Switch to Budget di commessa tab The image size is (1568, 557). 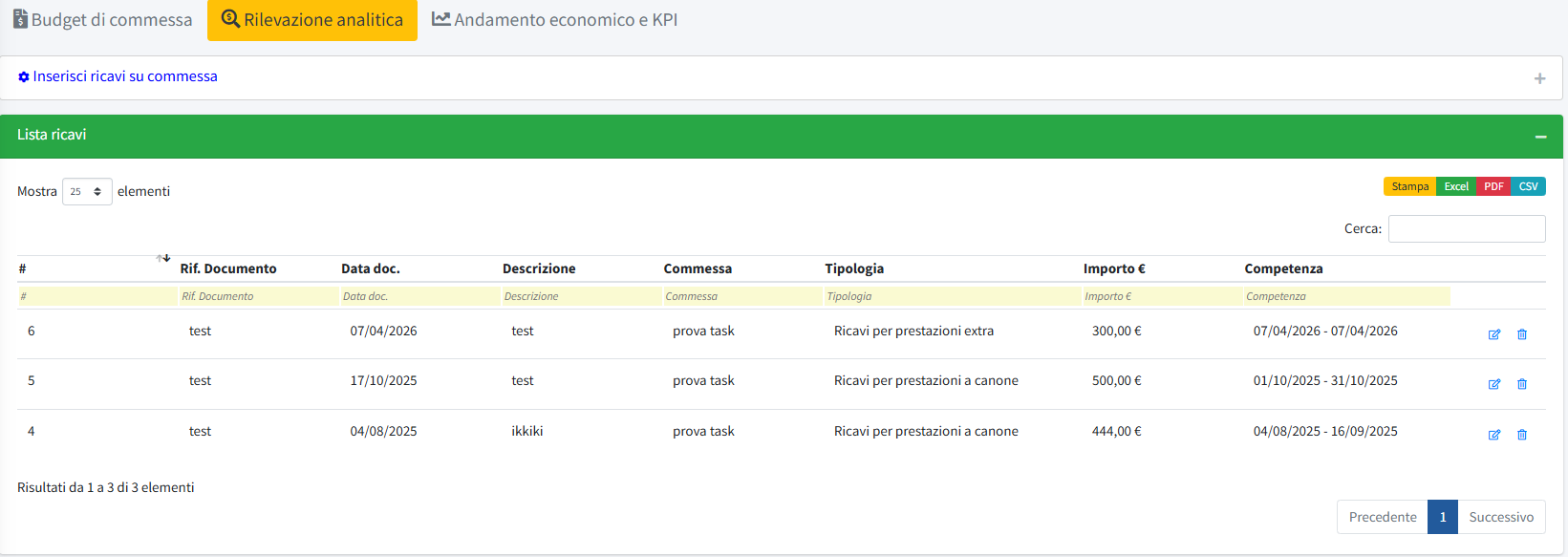click(102, 20)
